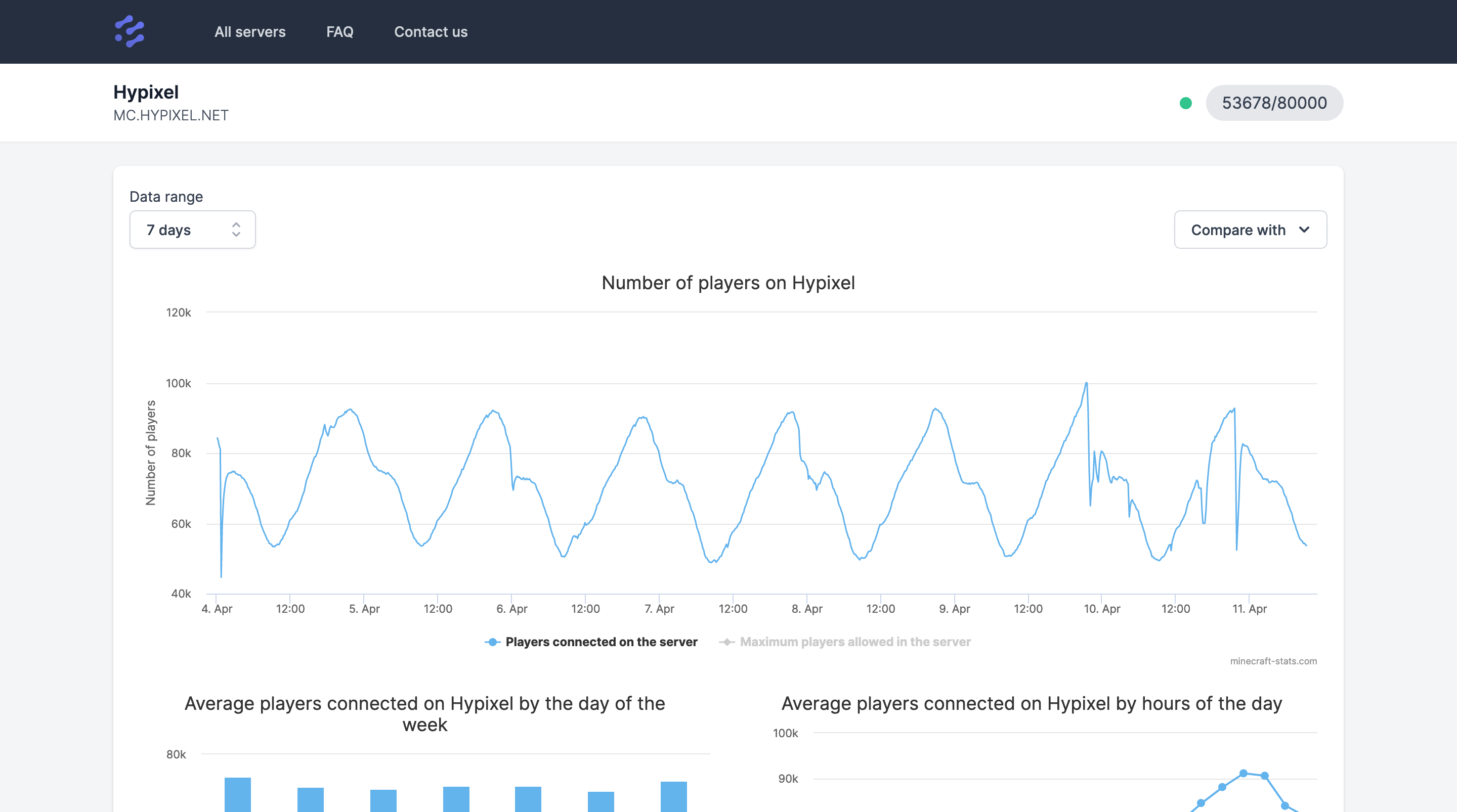The image size is (1457, 812).
Task: Click the minecraft-stats logo in the navbar
Action: pyautogui.click(x=129, y=31)
